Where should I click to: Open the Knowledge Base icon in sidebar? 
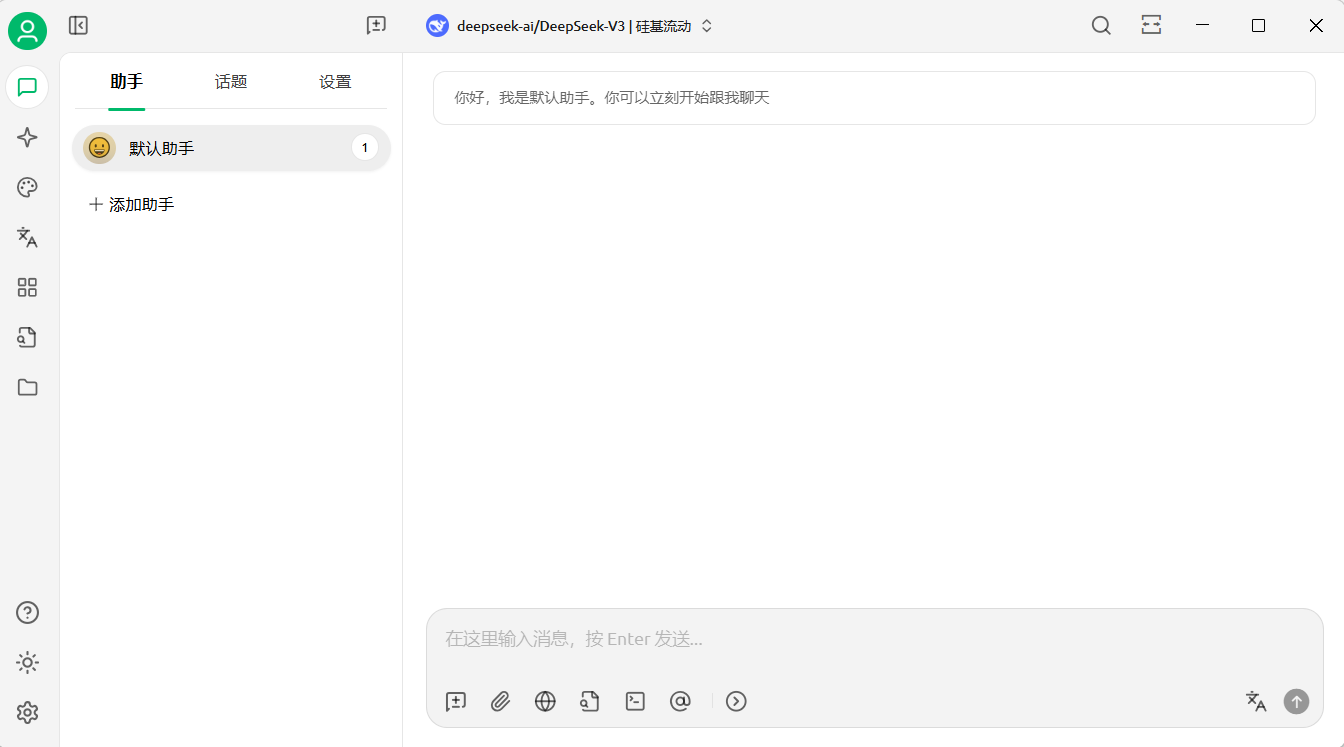click(x=27, y=338)
